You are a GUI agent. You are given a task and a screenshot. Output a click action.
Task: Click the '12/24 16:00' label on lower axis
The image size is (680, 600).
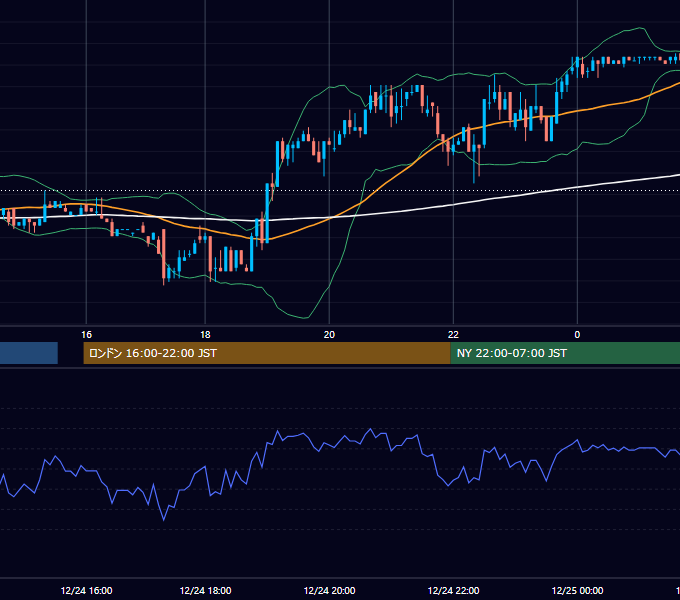(x=86, y=590)
